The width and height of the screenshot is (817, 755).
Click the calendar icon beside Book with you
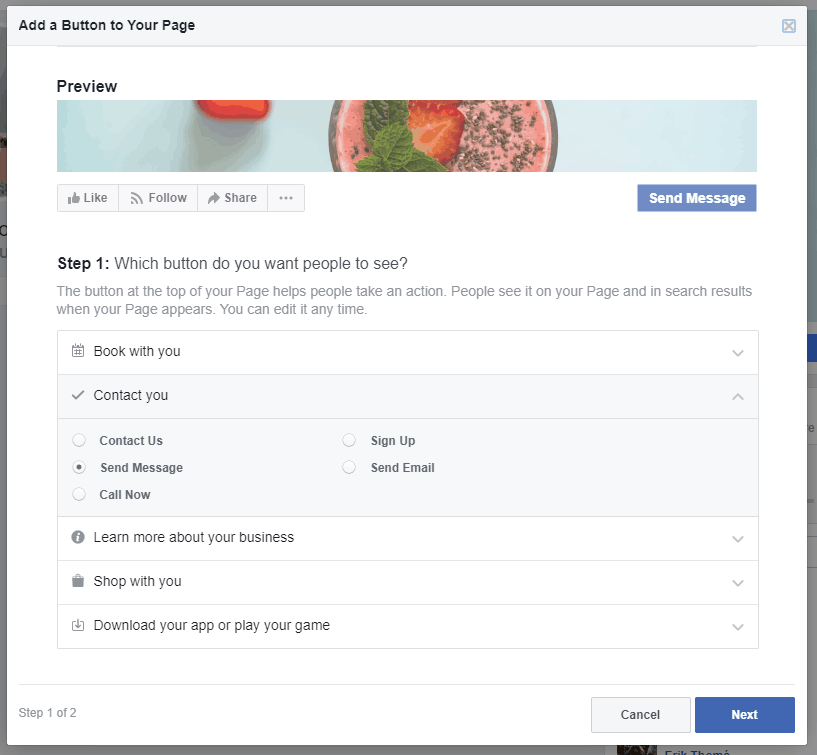pyautogui.click(x=78, y=352)
